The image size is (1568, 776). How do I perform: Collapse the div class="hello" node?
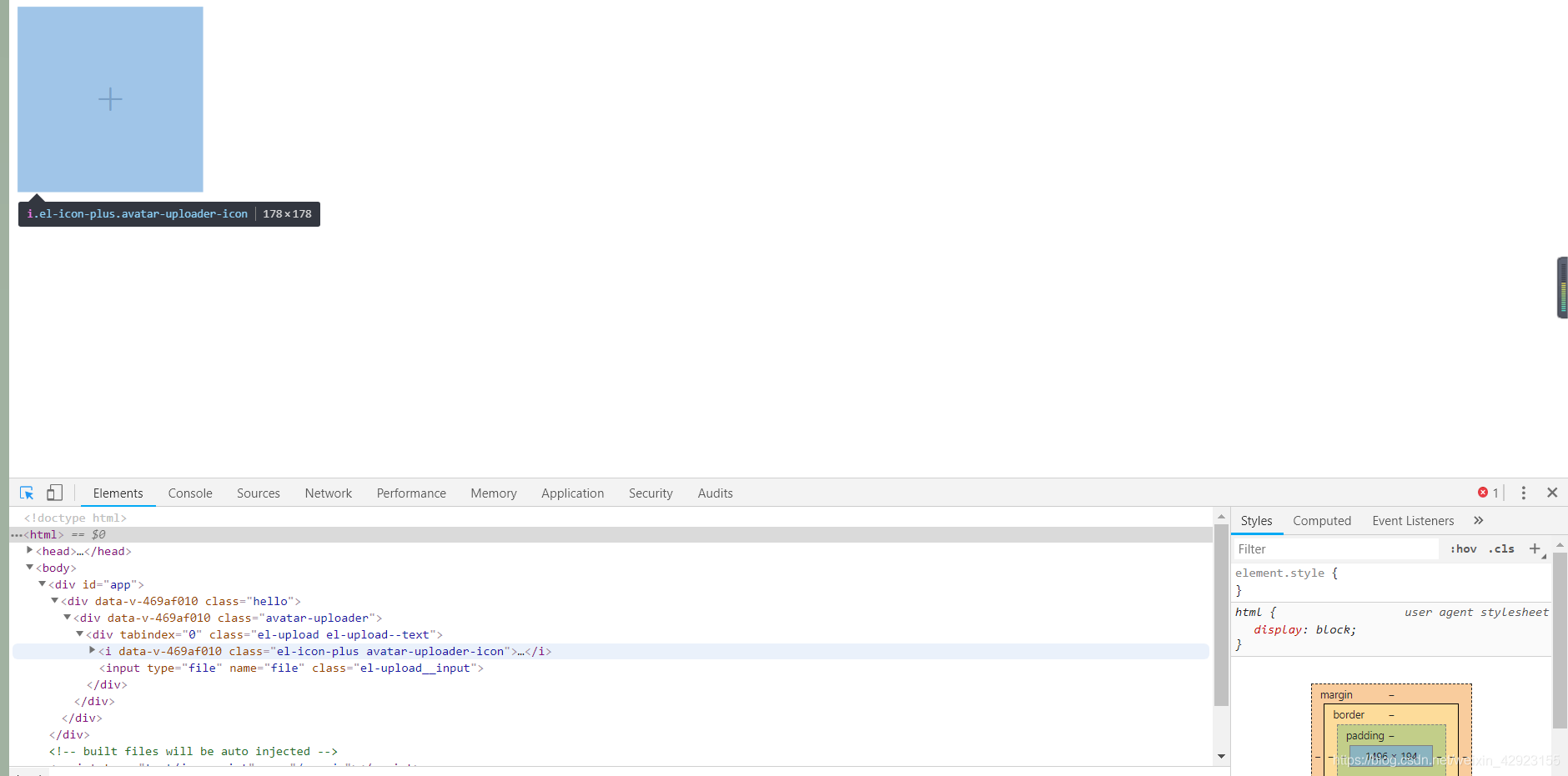click(x=55, y=600)
